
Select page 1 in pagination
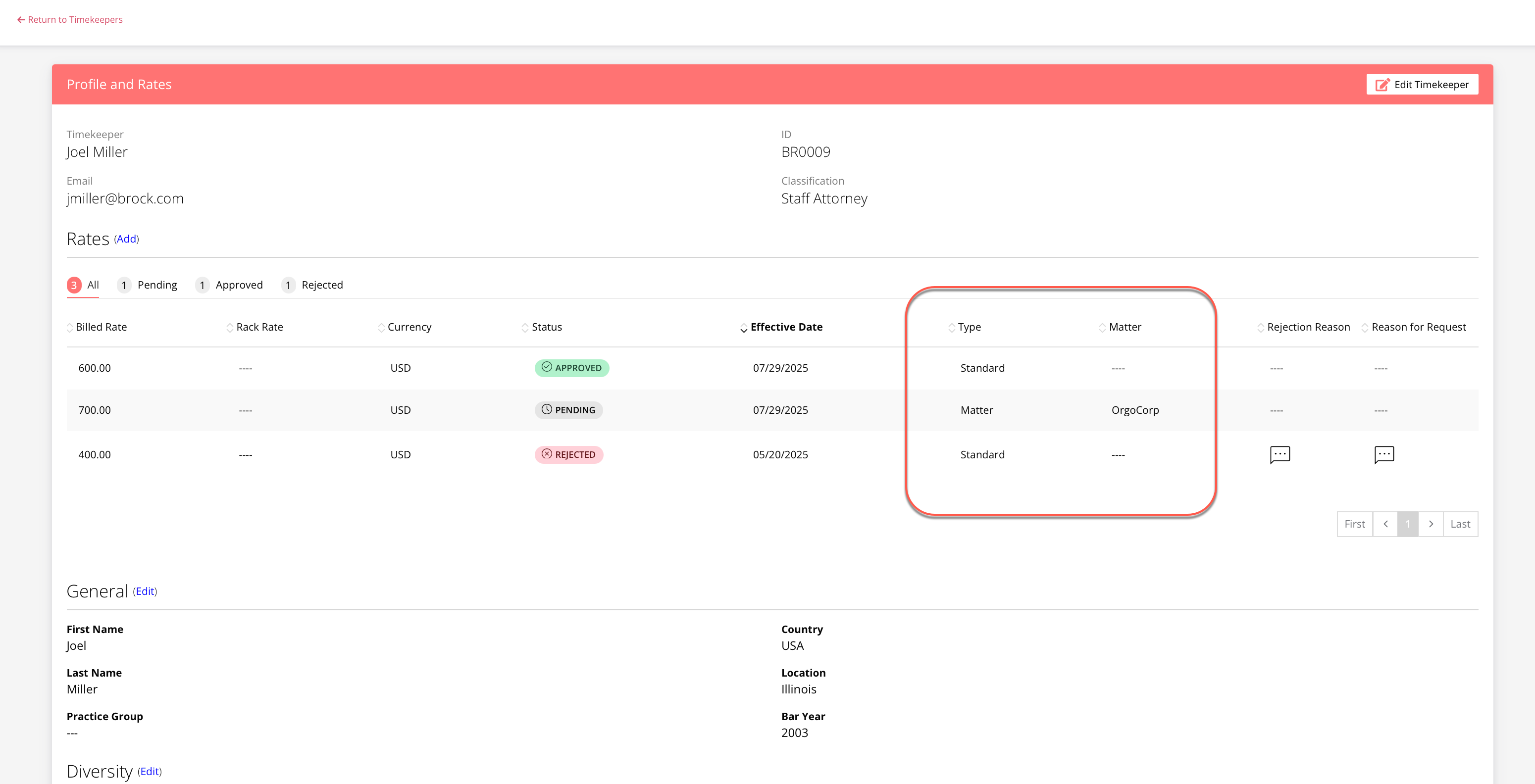click(1408, 524)
